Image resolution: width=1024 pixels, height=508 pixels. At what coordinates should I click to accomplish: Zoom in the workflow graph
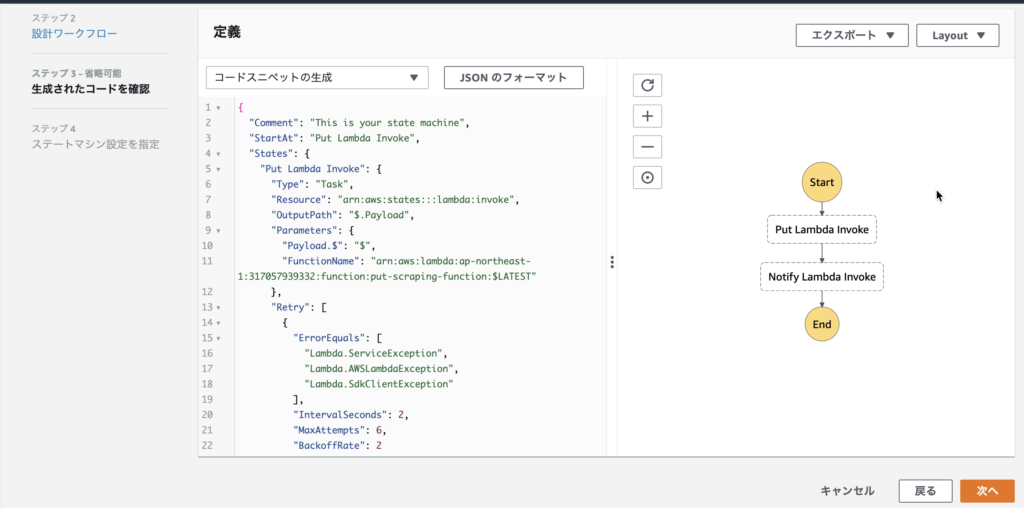pos(647,116)
